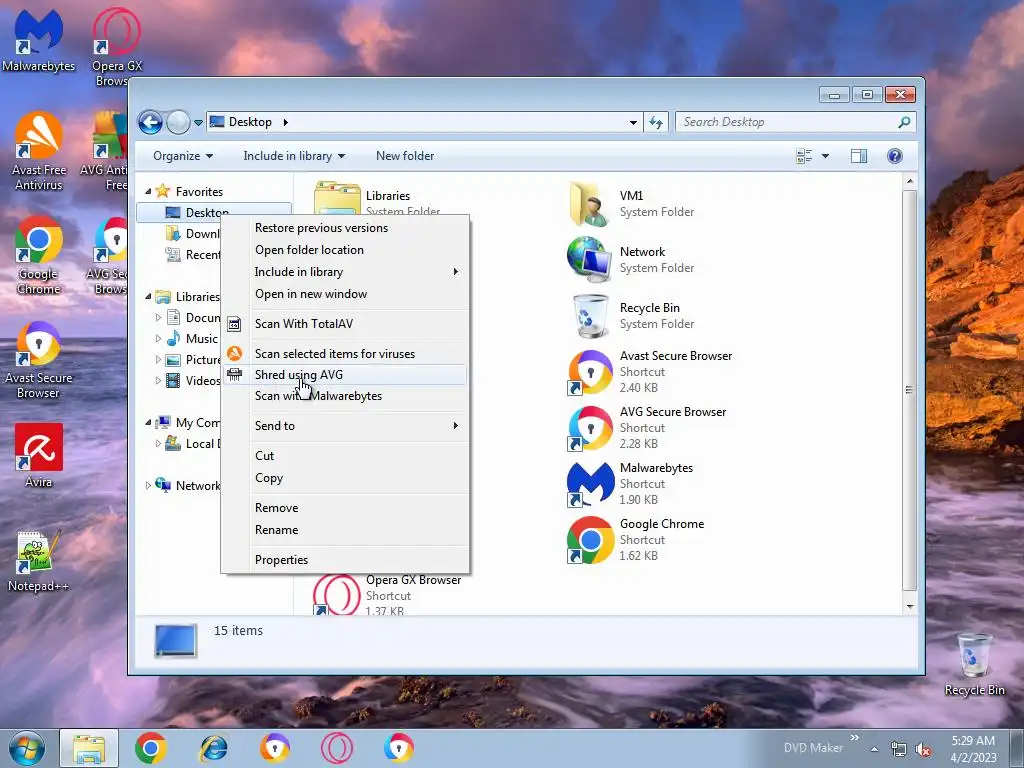The height and width of the screenshot is (768, 1024).
Task: Select Avast Secure Browser shortcut in list
Action: coord(590,372)
